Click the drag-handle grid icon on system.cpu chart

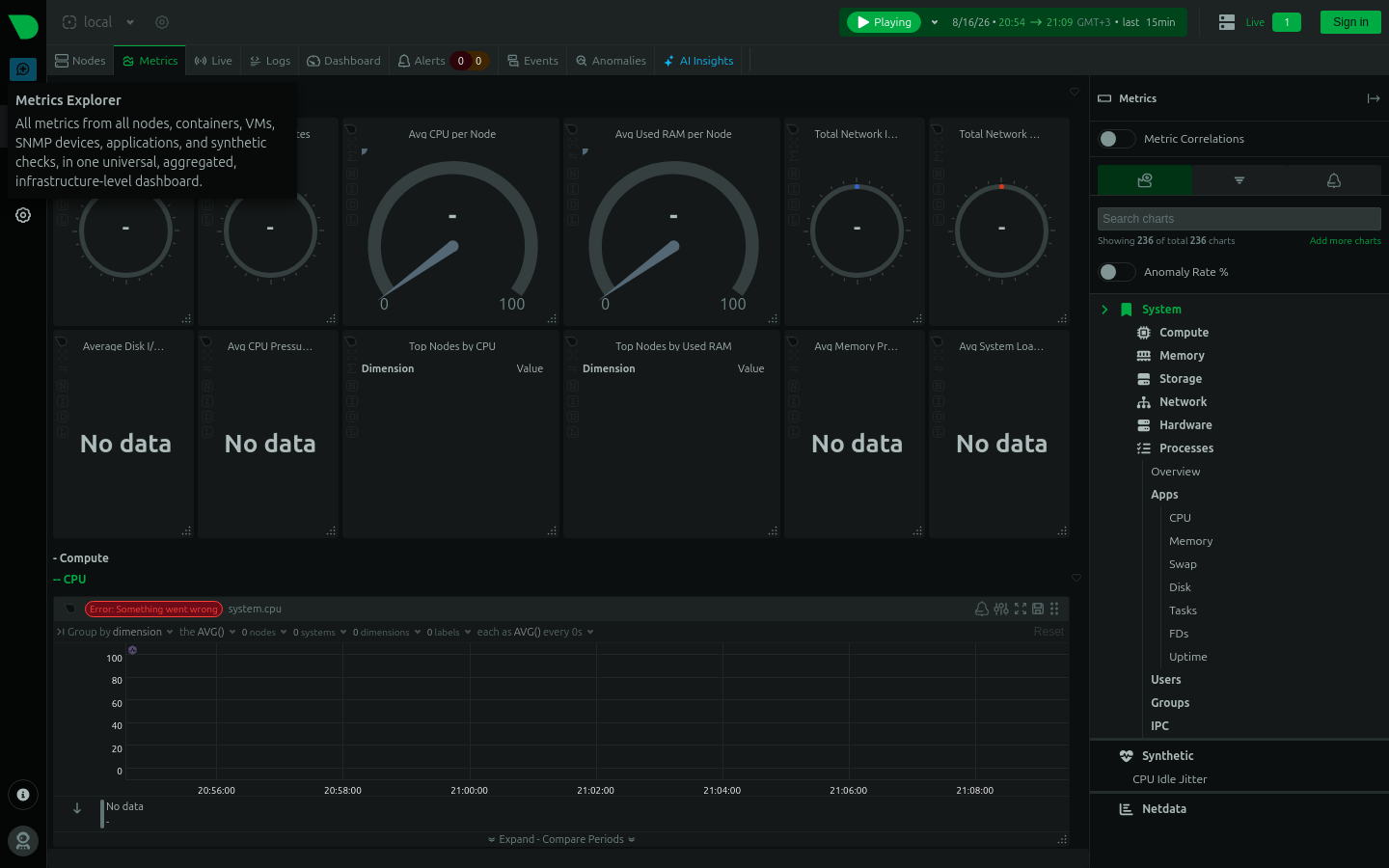tap(1054, 609)
